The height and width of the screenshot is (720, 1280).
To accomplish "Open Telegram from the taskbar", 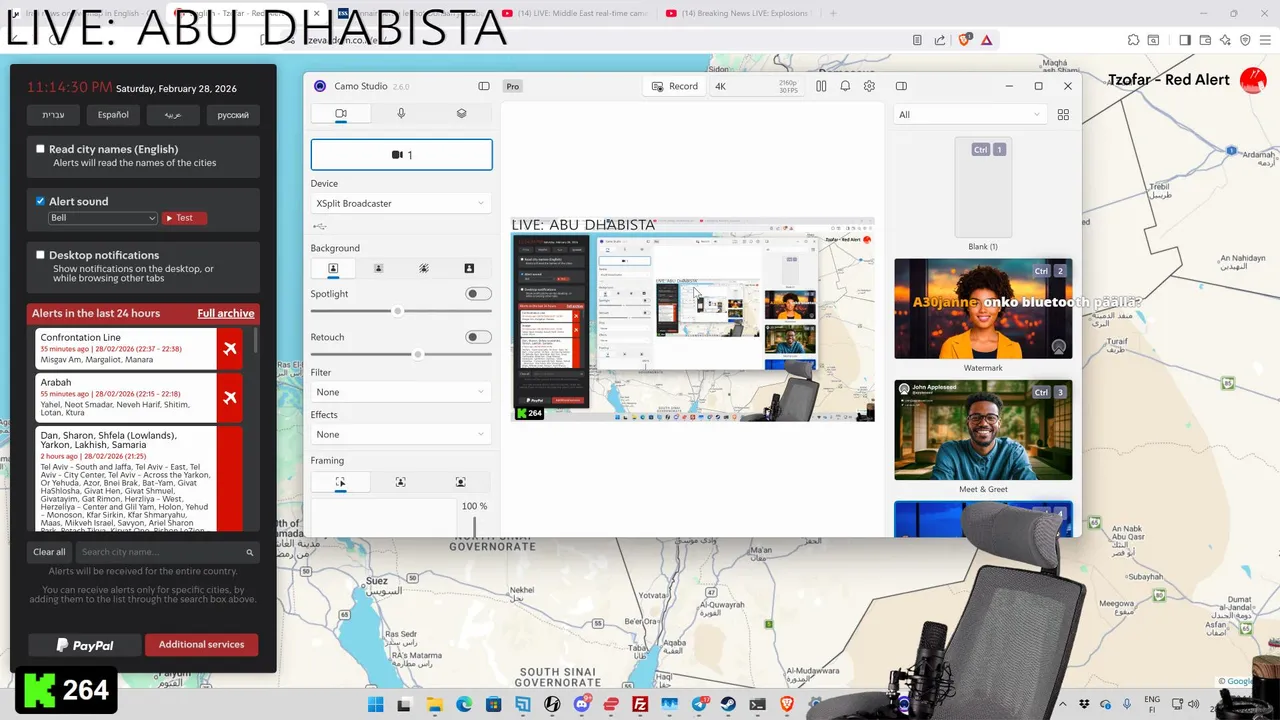I will [699, 704].
